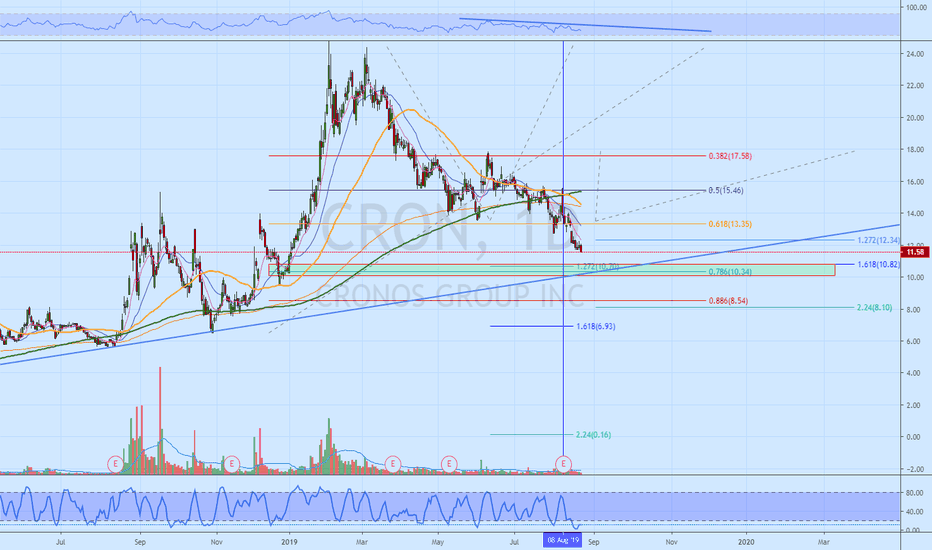This screenshot has height=550, width=932.
Task: Click the 1.272(10.70) label inside green zone
Action: point(597,267)
